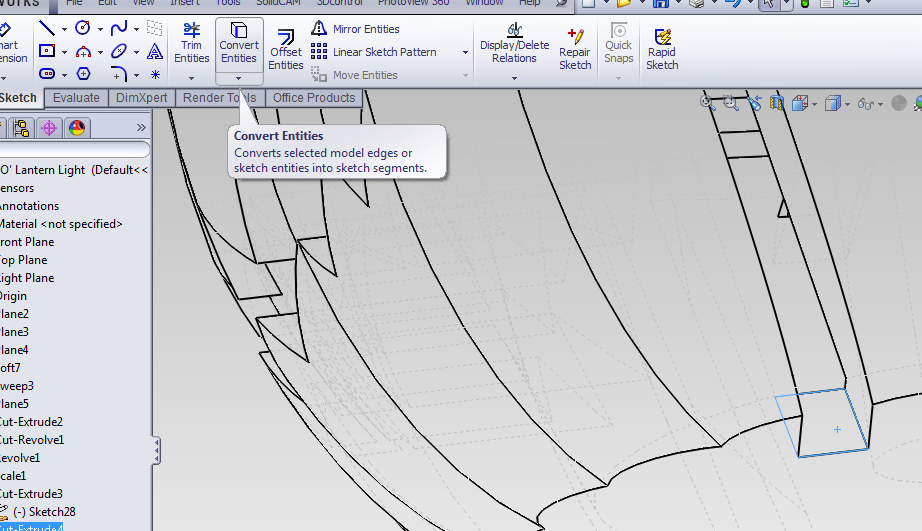Open the Display/Delete Relations dropdown arrow
Image resolution: width=922 pixels, height=531 pixels.
pos(515,78)
